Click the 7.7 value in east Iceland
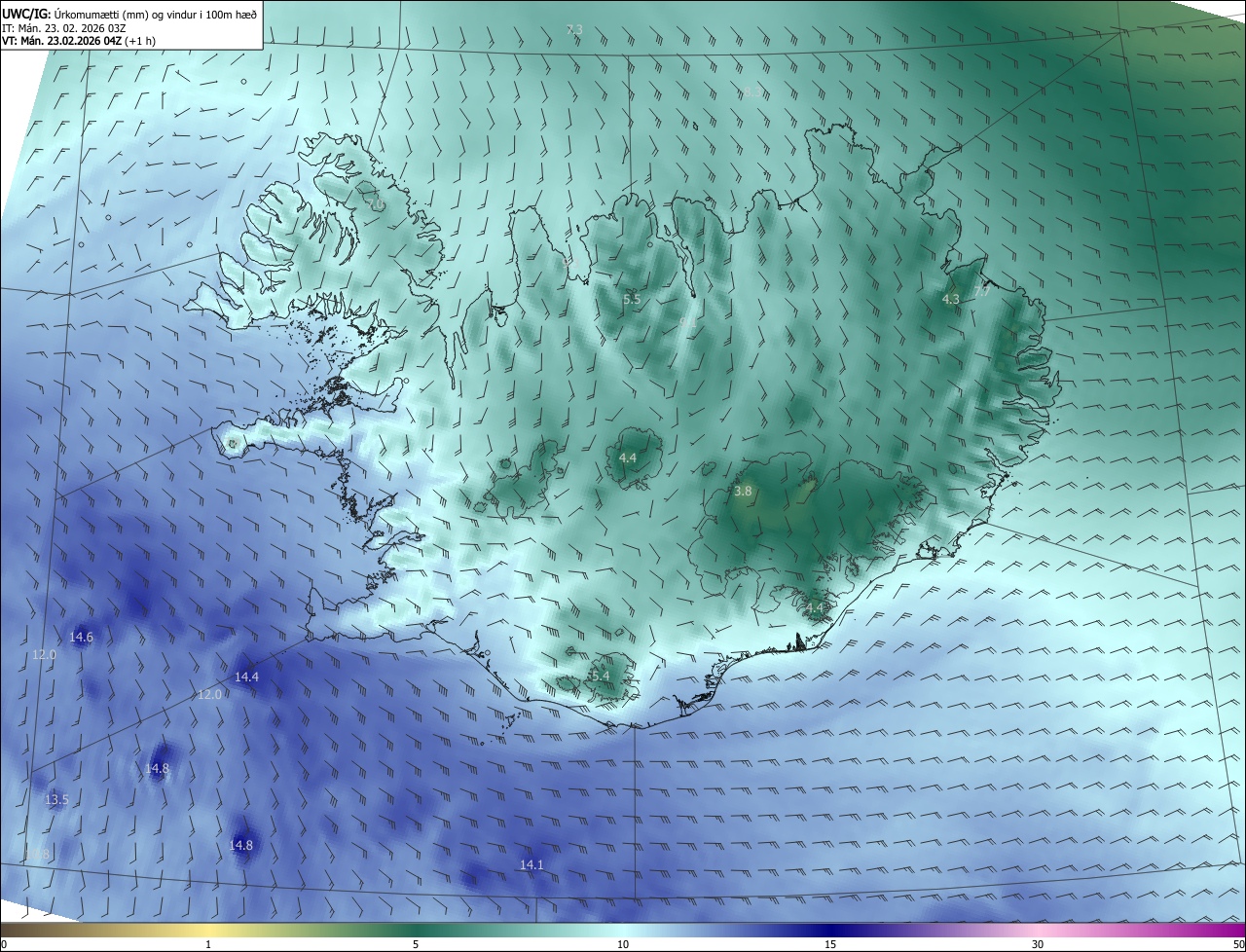This screenshot has width=1246, height=952. [981, 292]
